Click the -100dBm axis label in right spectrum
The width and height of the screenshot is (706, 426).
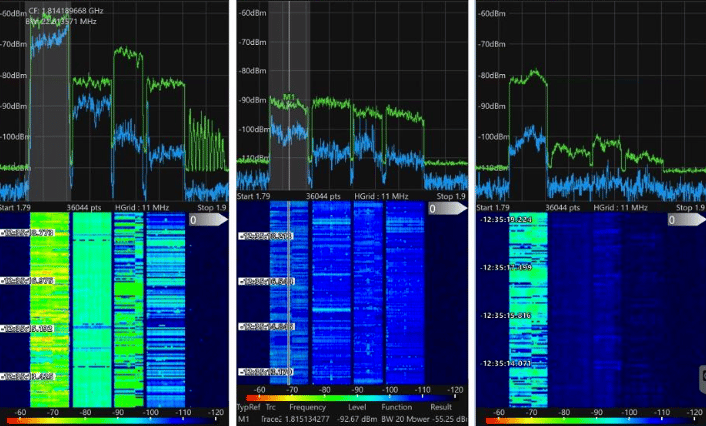tap(493, 137)
